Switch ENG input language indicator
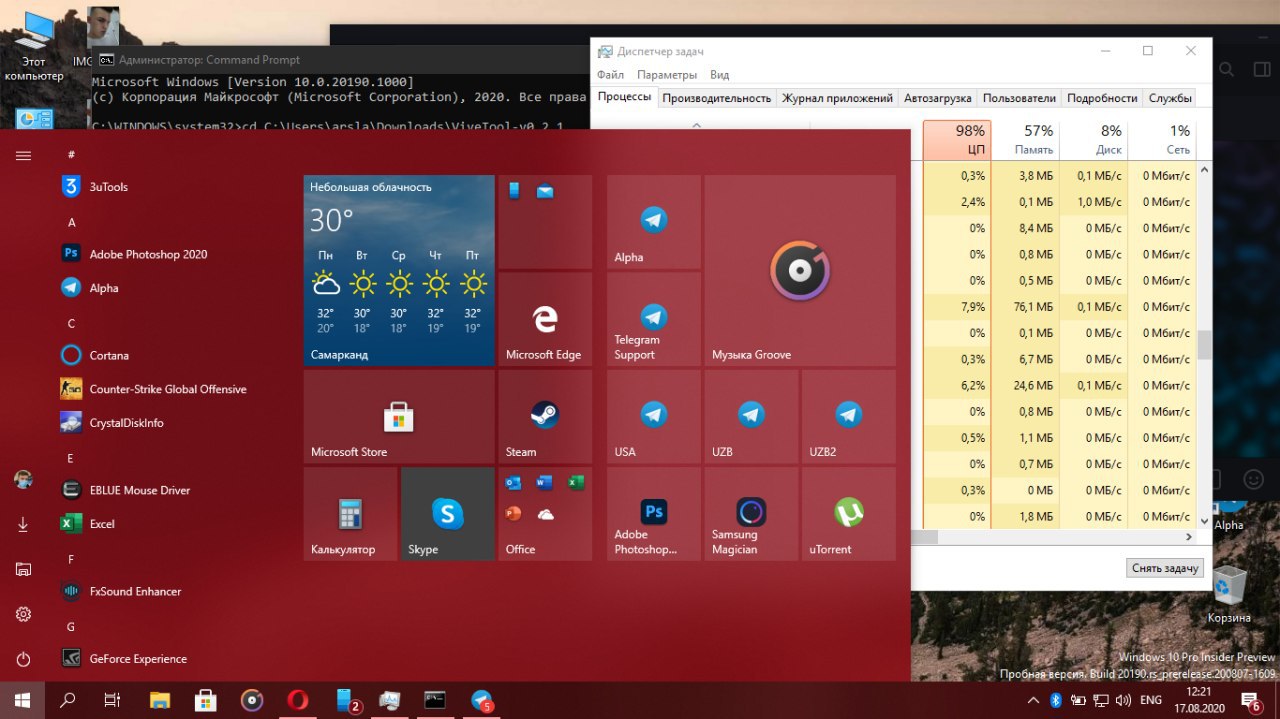 click(x=1151, y=700)
